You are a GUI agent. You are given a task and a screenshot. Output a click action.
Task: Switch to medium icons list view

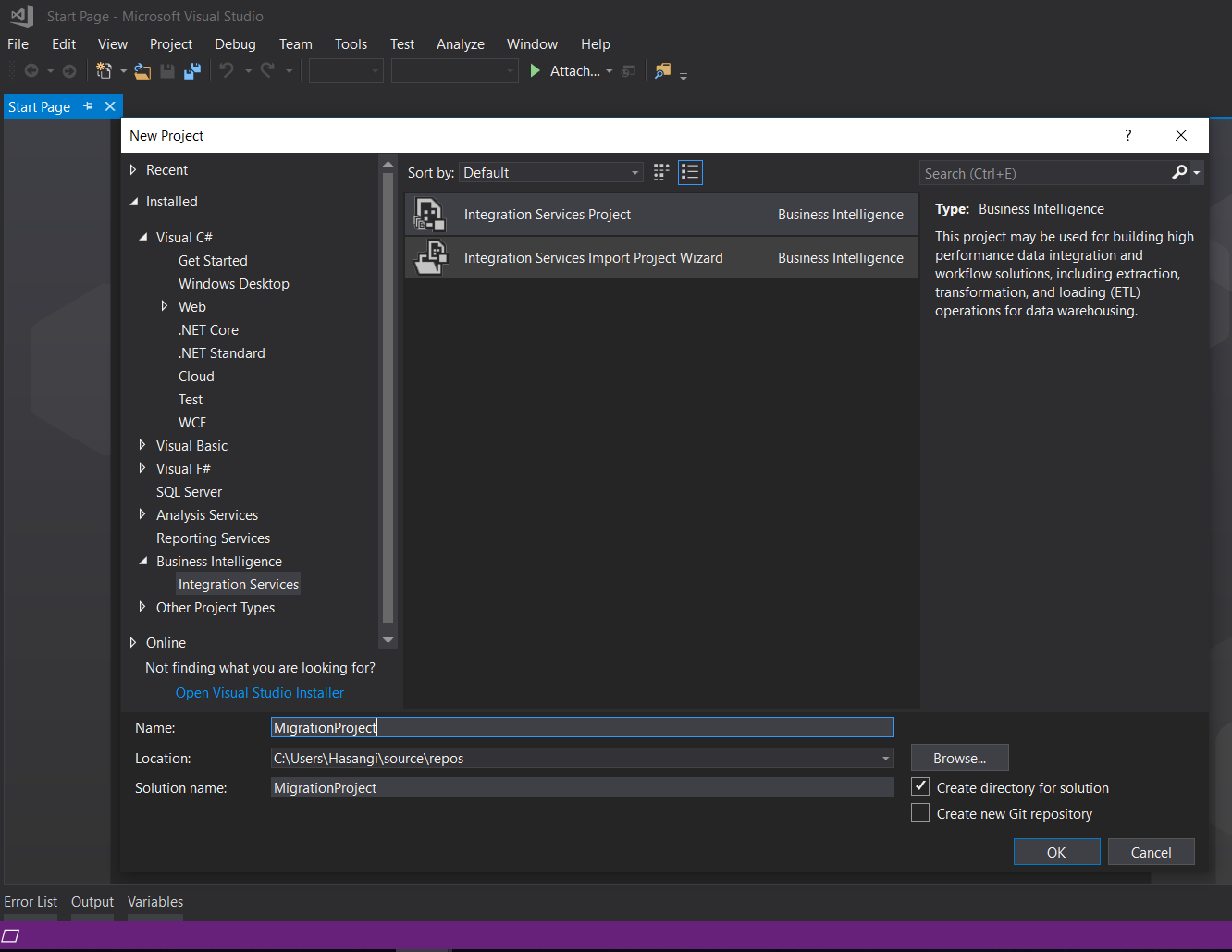coord(690,172)
